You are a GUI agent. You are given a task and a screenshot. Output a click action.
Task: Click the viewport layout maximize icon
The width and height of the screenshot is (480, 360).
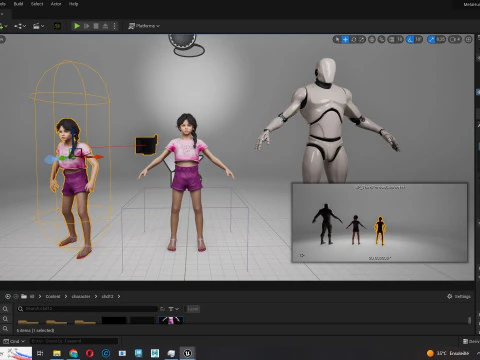point(468,39)
